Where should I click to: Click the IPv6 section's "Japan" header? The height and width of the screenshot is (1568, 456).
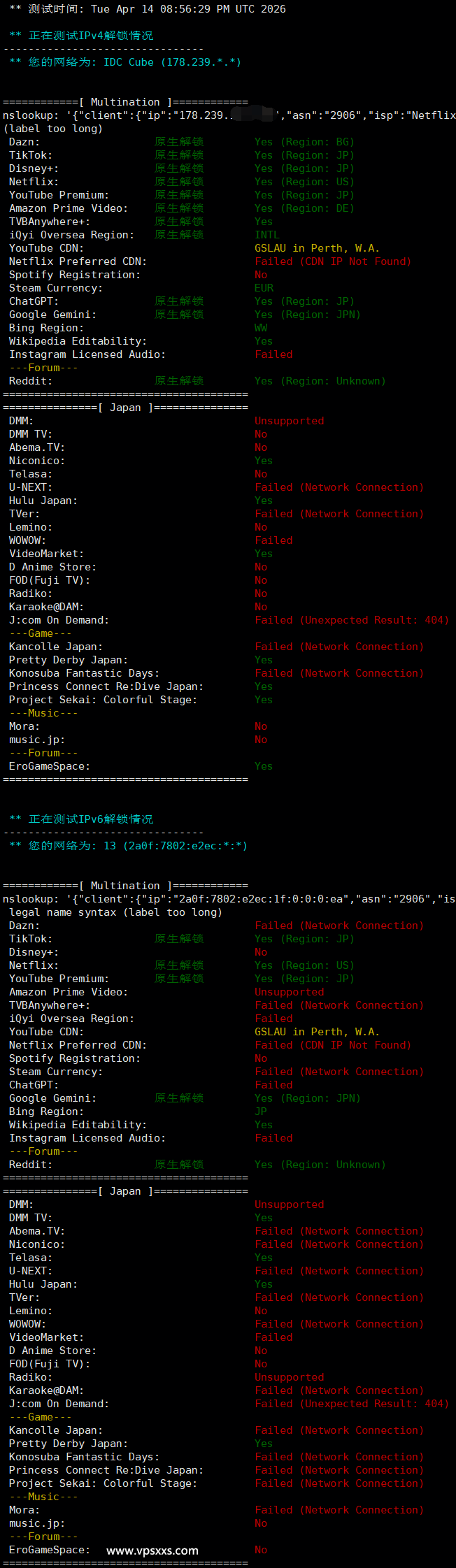point(125,1191)
